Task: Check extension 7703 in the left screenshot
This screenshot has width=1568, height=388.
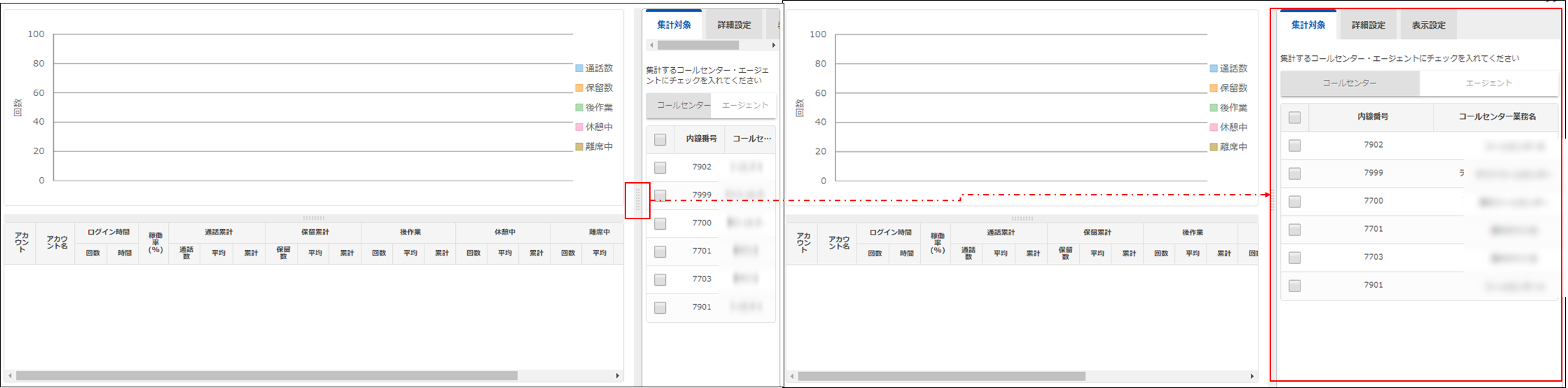Action: point(660,279)
